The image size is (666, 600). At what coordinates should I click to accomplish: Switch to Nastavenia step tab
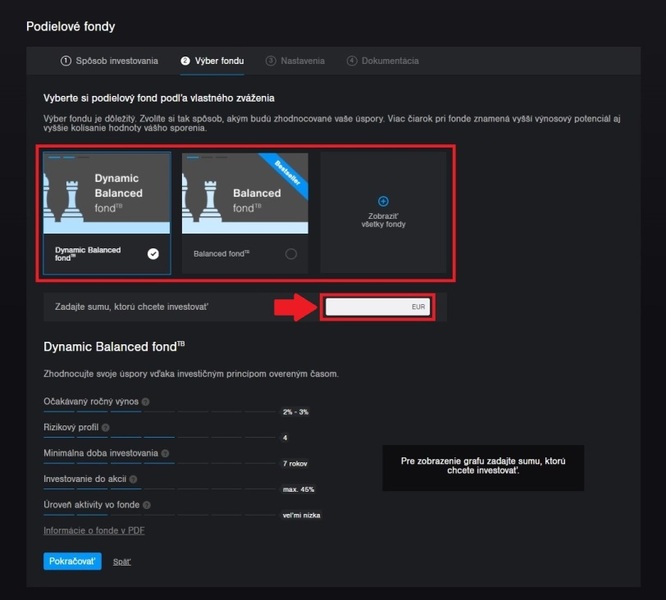coord(295,61)
